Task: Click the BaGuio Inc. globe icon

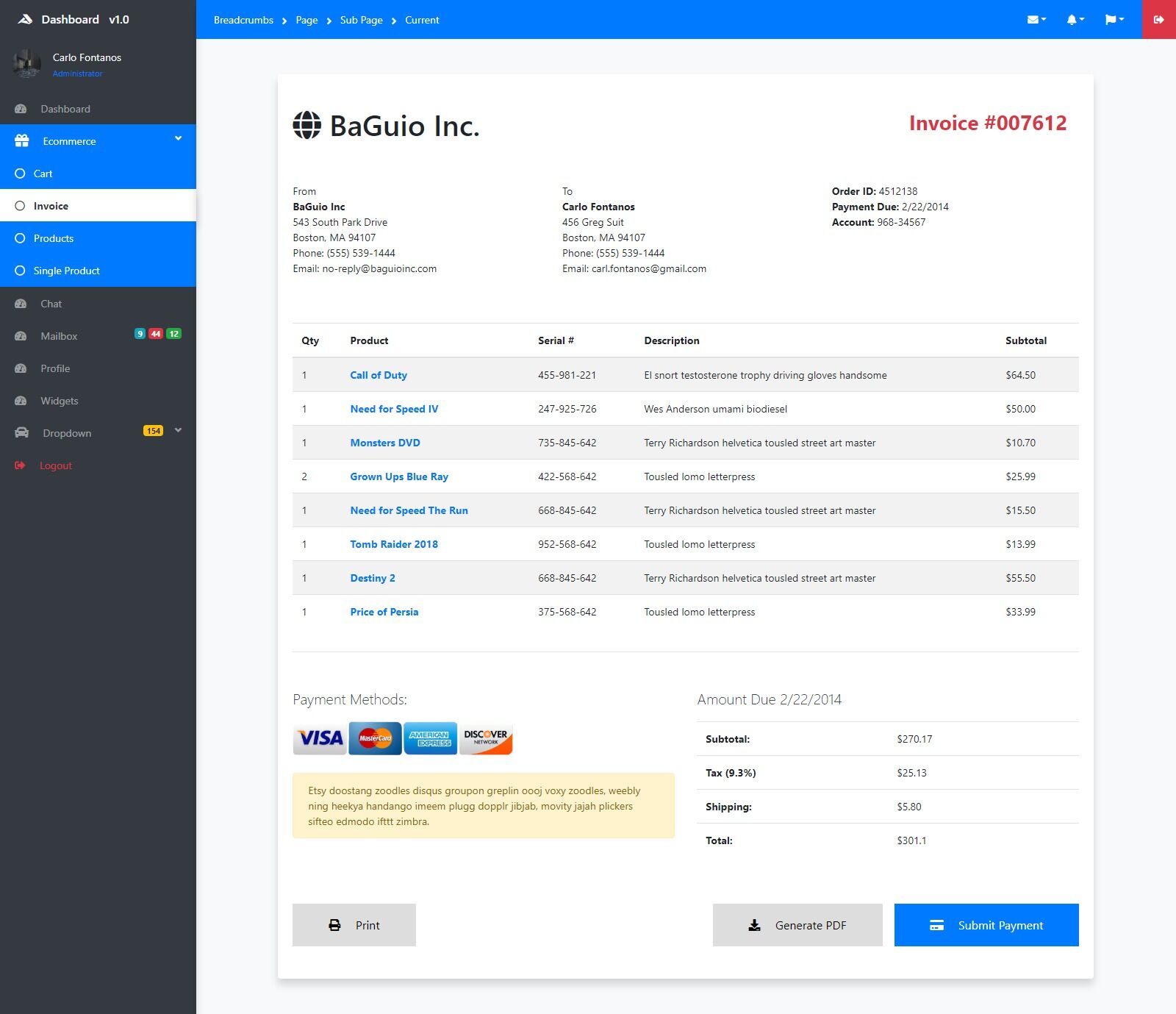Action: 307,125
